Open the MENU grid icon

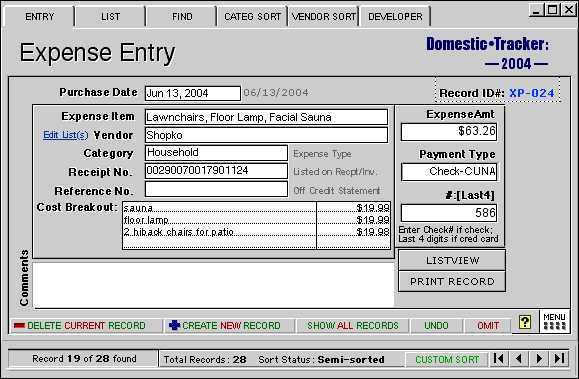click(x=554, y=321)
